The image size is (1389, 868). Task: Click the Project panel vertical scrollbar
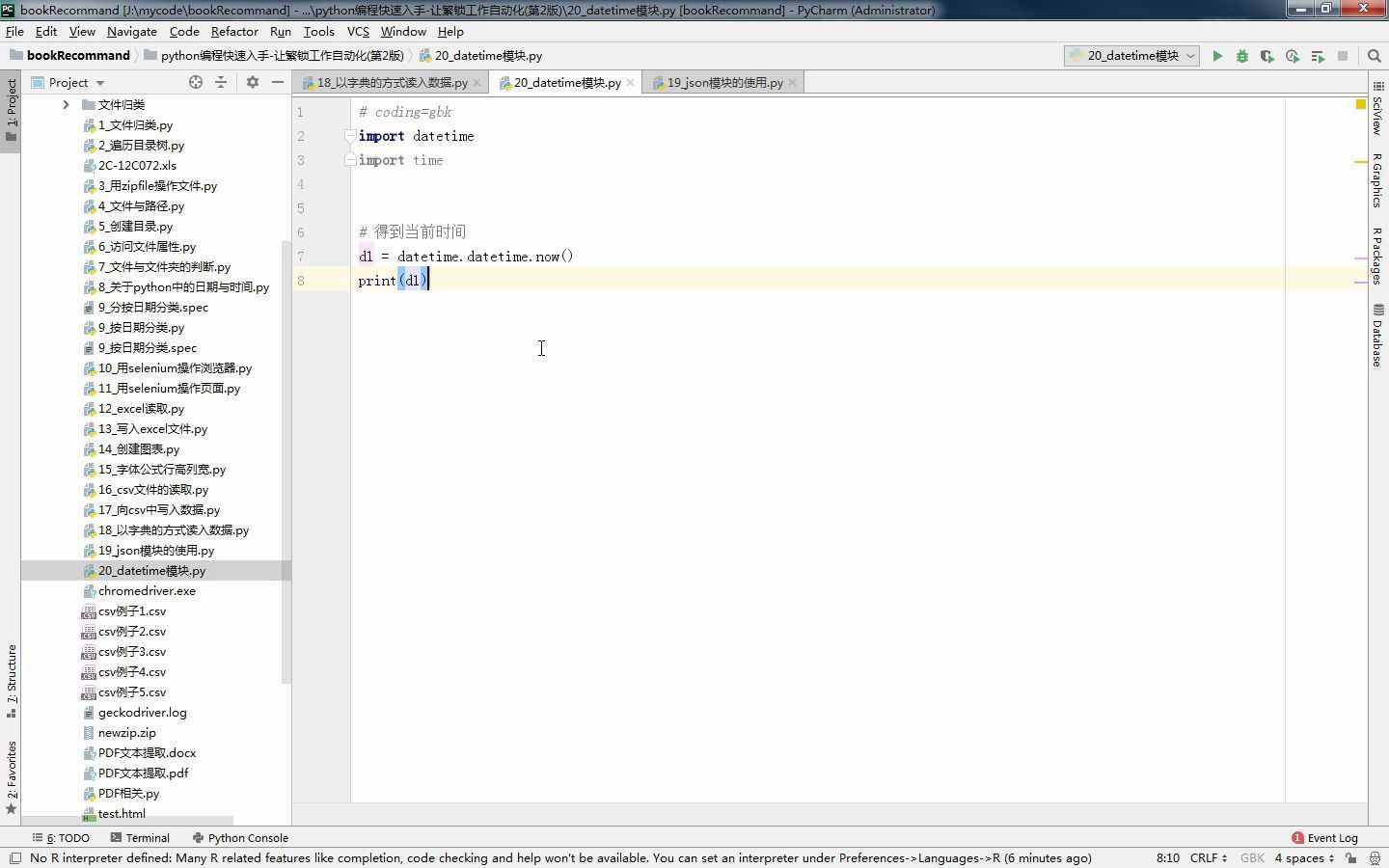[286, 463]
